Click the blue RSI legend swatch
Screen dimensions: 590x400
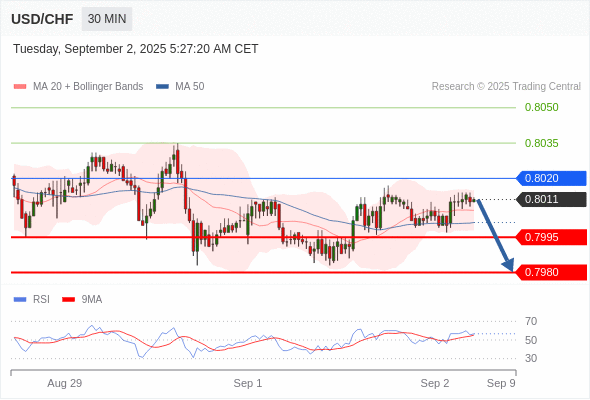click(20, 300)
